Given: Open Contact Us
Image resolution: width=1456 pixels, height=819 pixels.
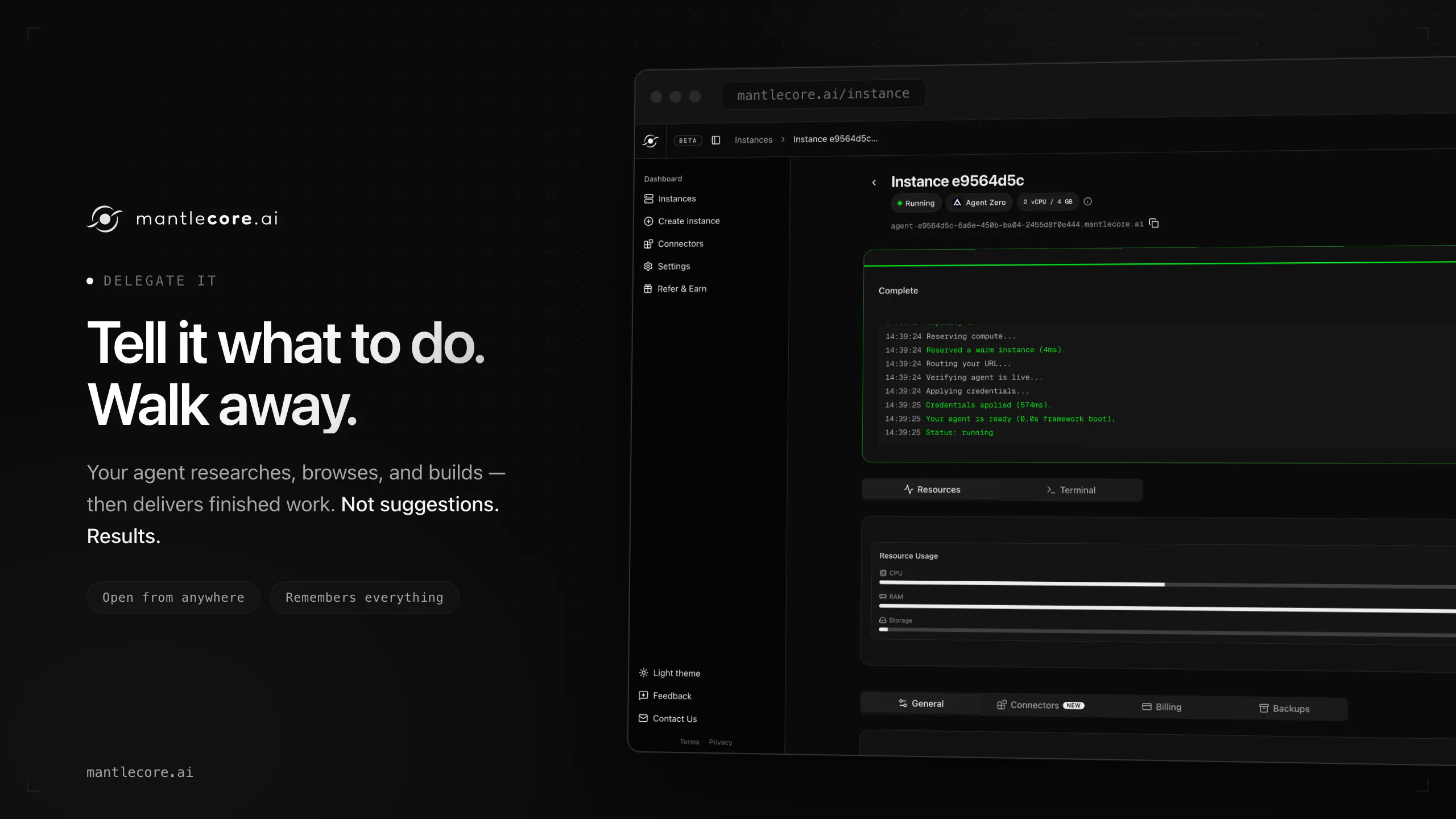Looking at the screenshot, I should [x=668, y=718].
